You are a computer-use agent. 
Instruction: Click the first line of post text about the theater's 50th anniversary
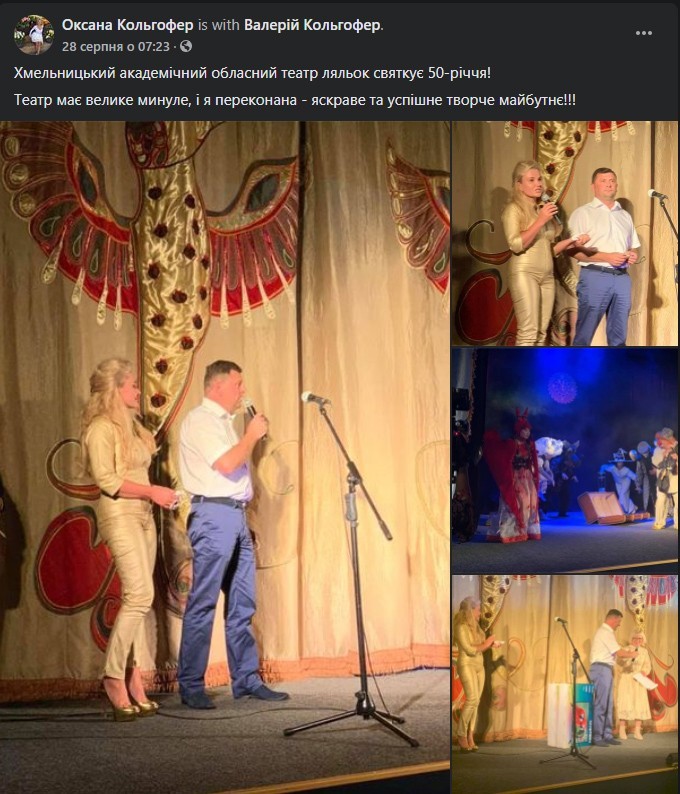click(252, 73)
